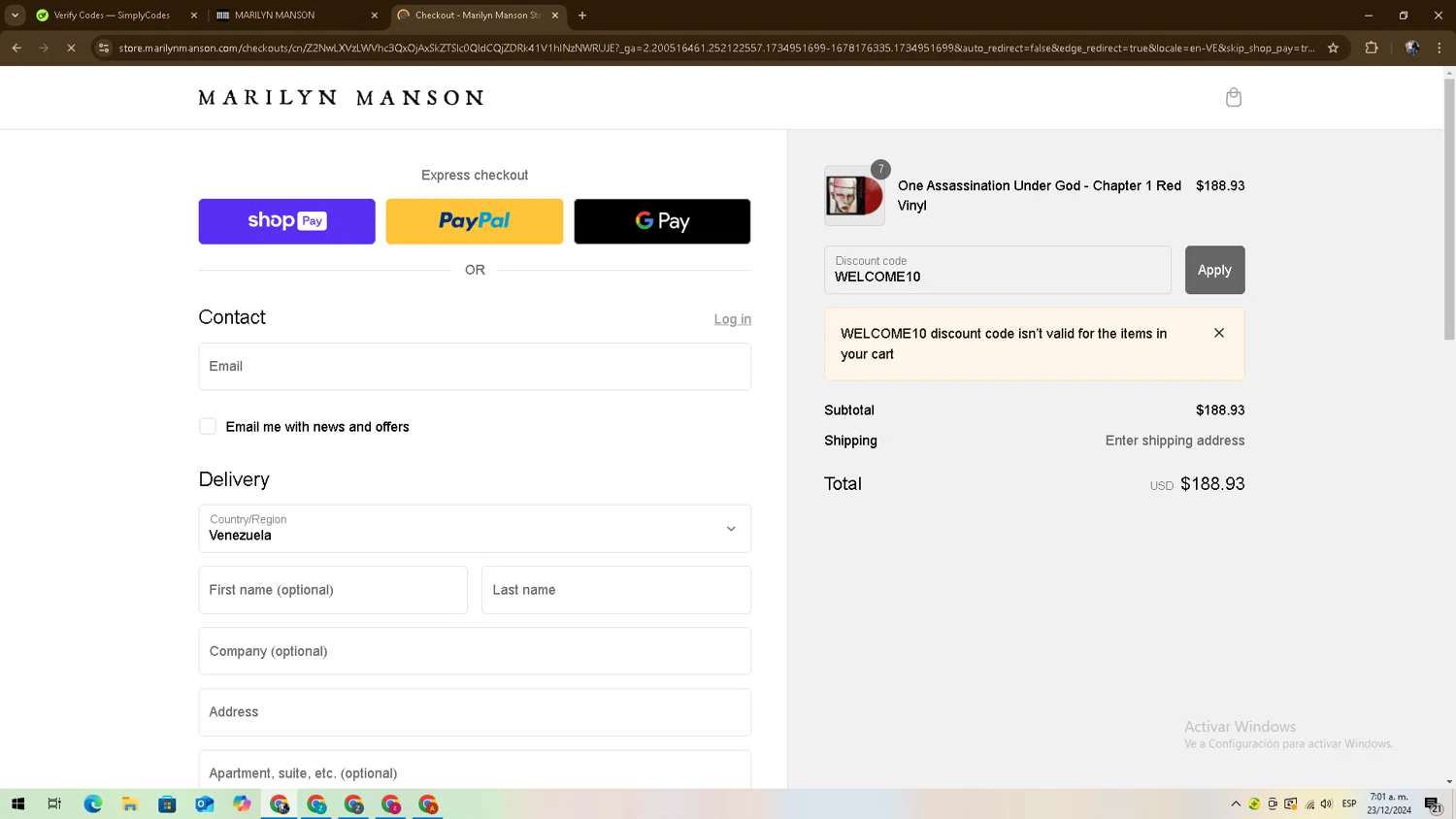The height and width of the screenshot is (819, 1456).
Task: Click the $188.93 total amount
Action: click(1212, 484)
